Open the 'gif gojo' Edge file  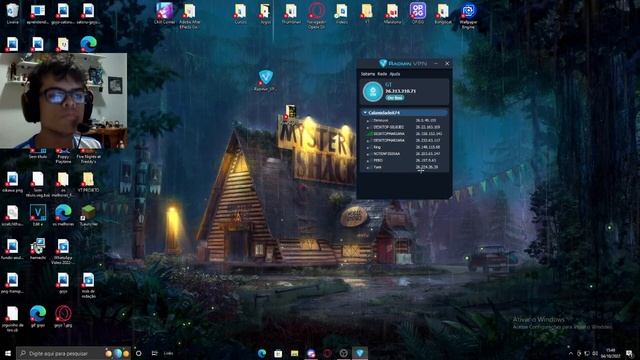click(x=38, y=317)
